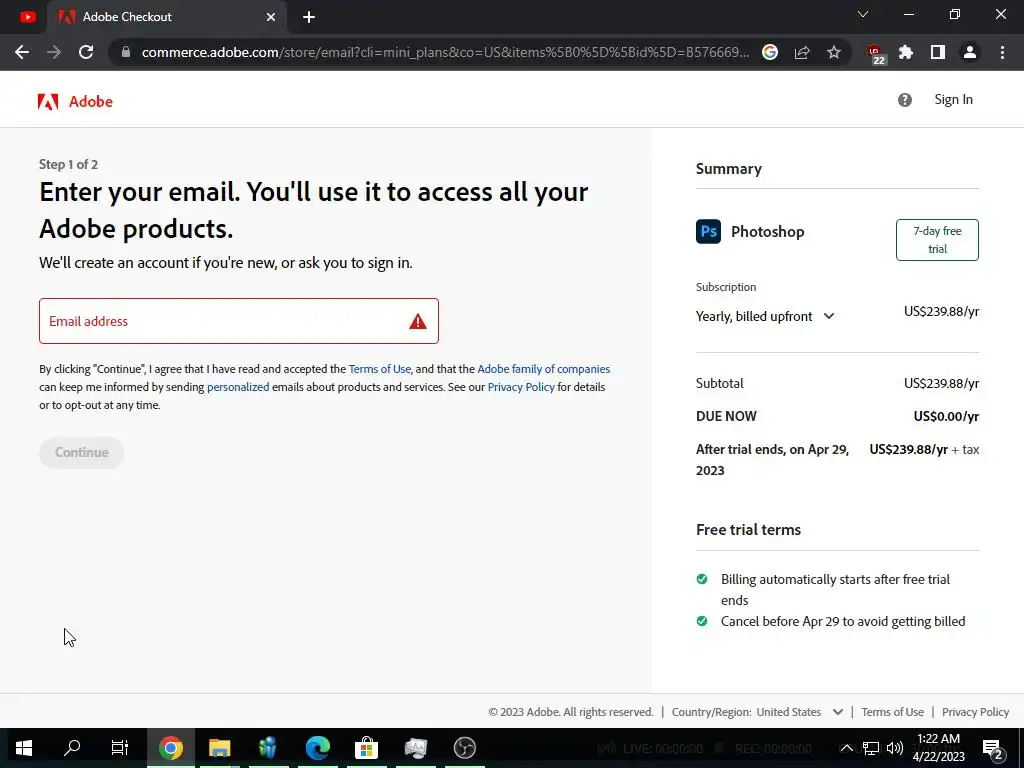Screen dimensions: 1024x768
Task: Click the browser forward arrow
Action: (x=54, y=52)
